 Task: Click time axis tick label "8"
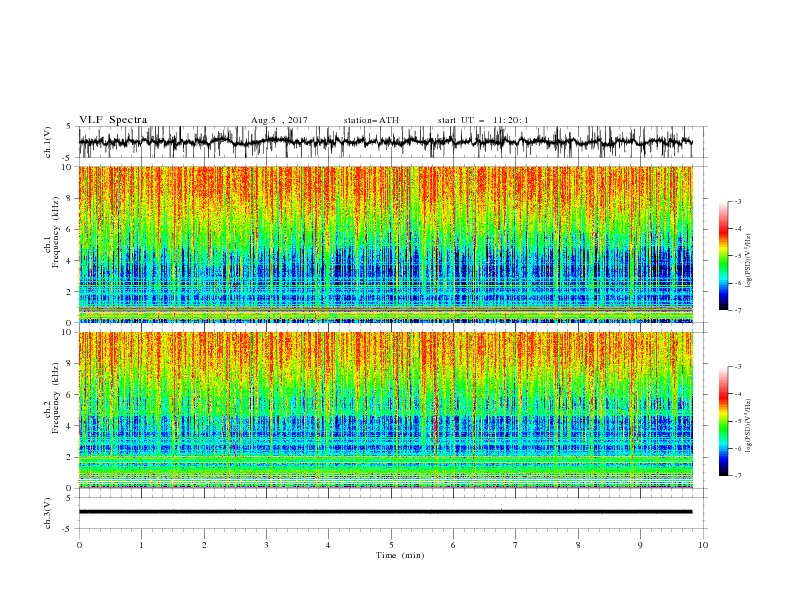tap(578, 545)
